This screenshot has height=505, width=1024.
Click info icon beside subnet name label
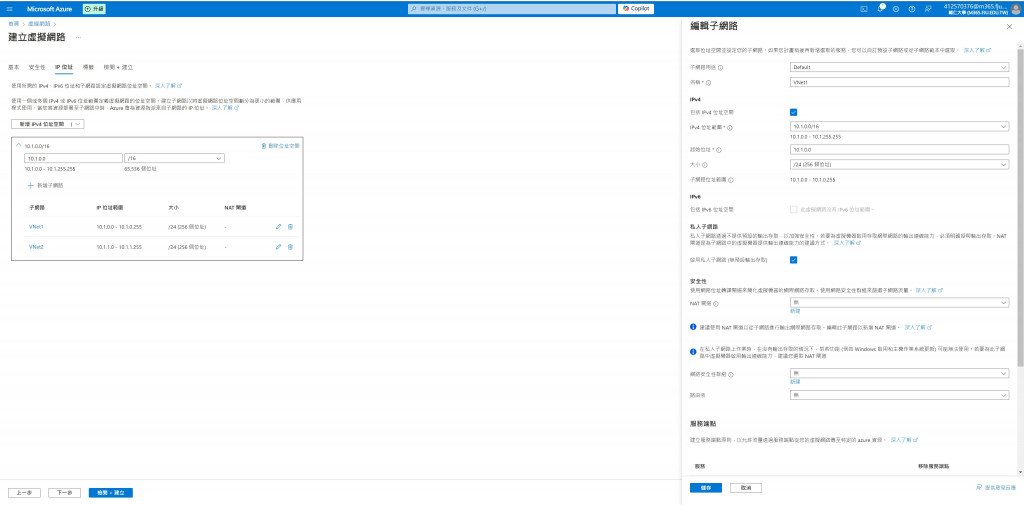tap(708, 83)
